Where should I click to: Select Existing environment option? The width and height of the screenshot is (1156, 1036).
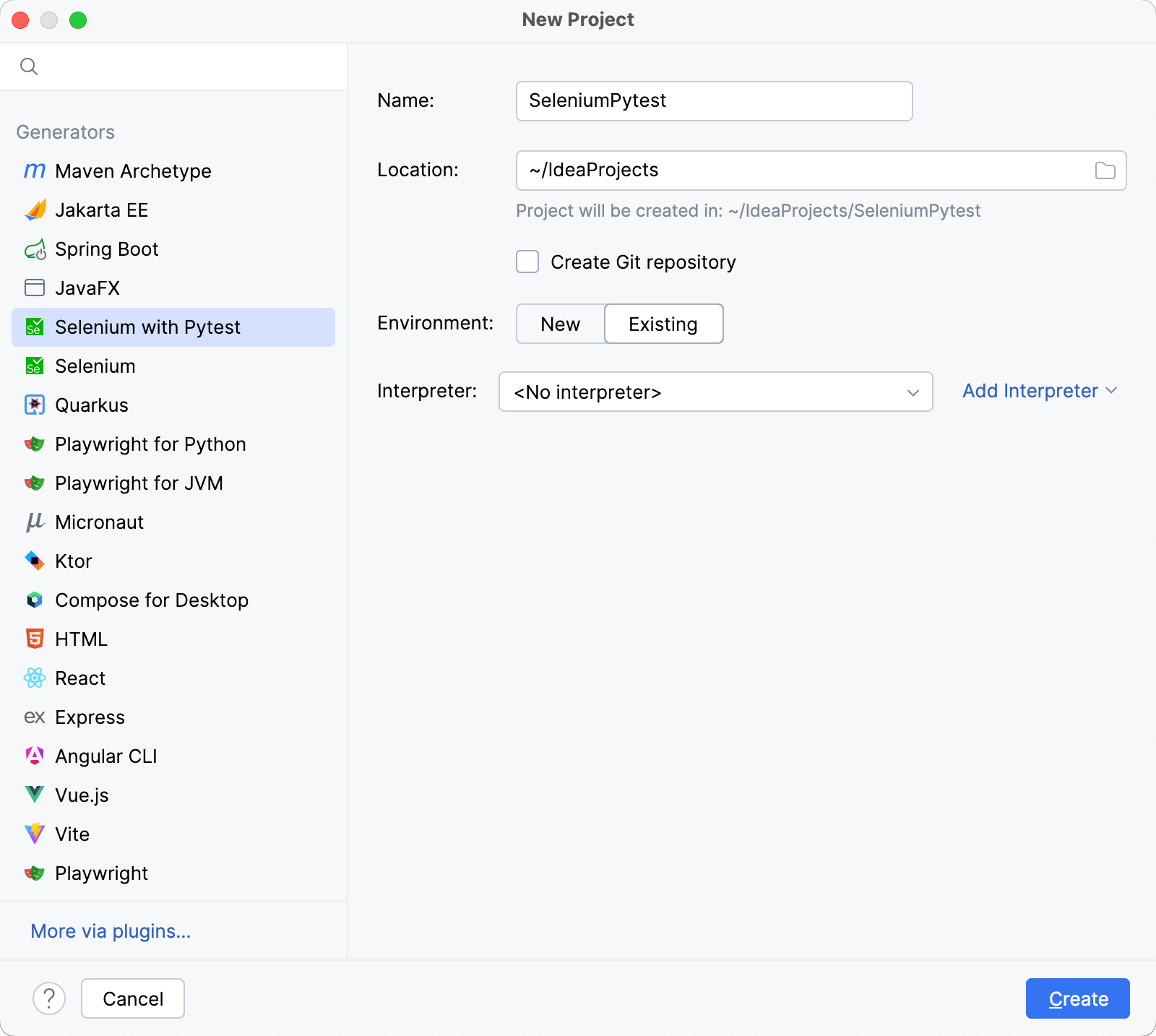[663, 324]
